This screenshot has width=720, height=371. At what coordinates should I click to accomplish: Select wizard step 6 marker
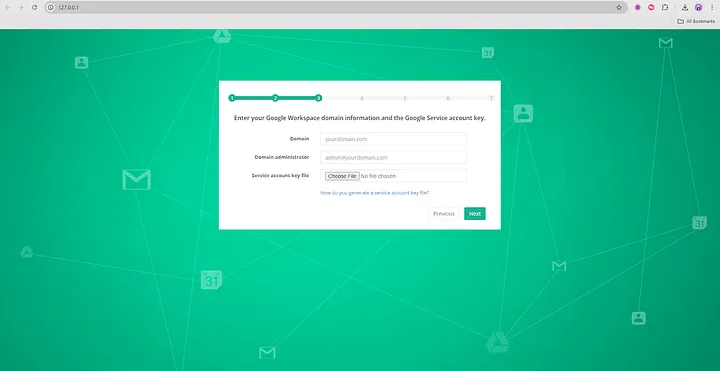pyautogui.click(x=448, y=98)
